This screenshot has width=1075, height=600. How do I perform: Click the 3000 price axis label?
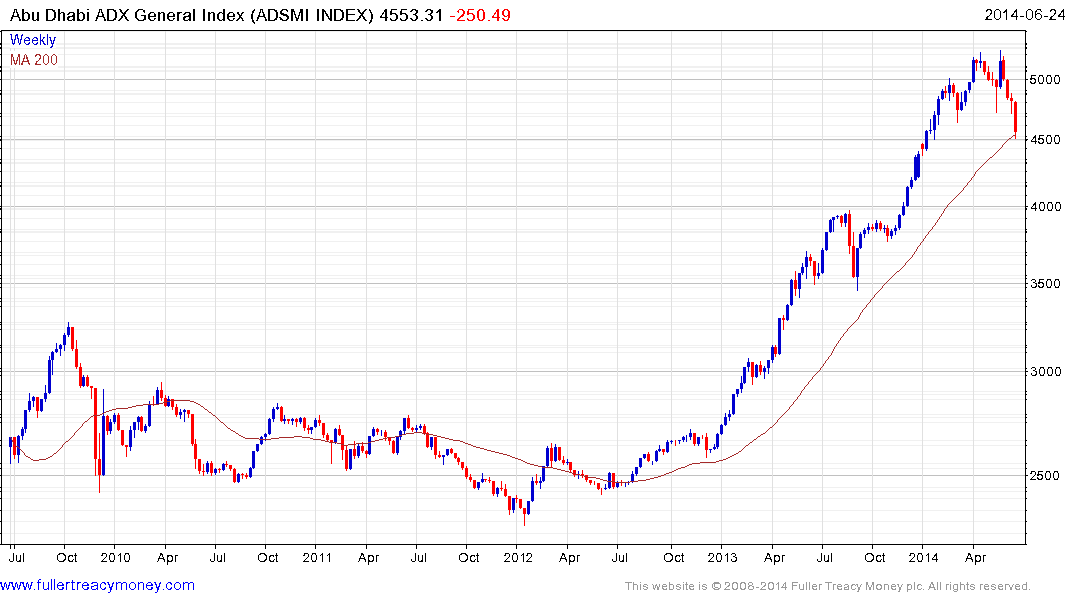pyautogui.click(x=1046, y=372)
